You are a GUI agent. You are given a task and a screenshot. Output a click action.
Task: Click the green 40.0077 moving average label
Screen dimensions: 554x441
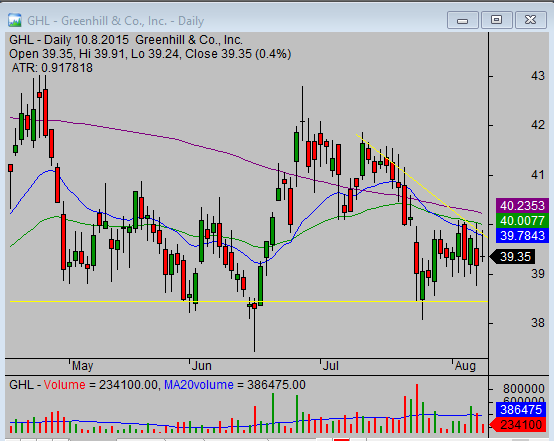point(522,220)
